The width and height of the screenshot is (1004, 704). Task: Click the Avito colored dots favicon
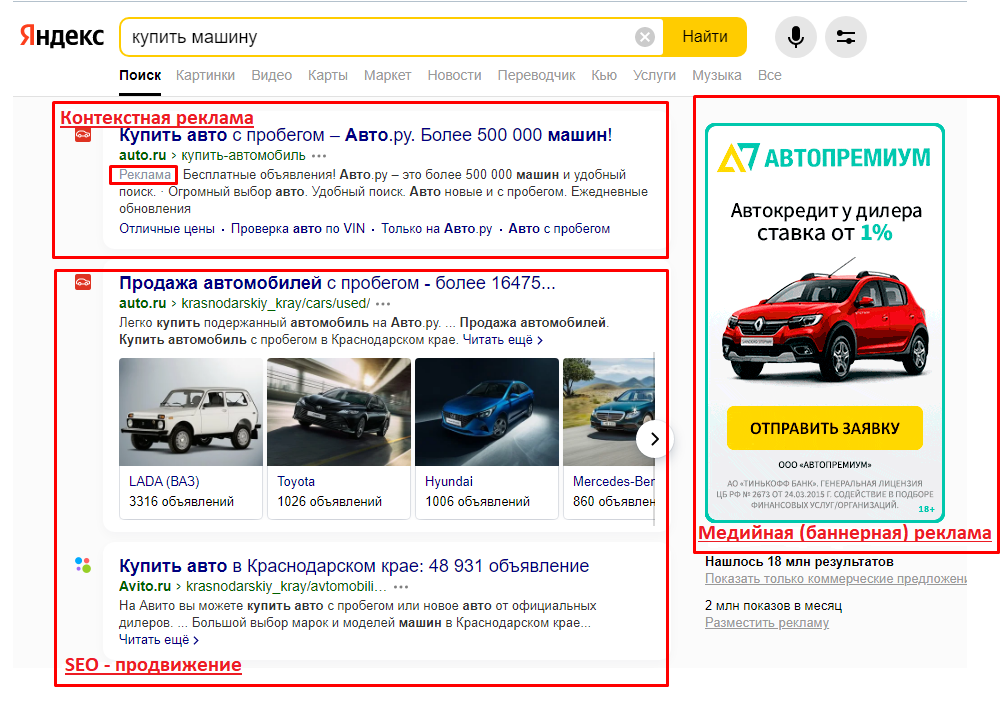(83, 565)
